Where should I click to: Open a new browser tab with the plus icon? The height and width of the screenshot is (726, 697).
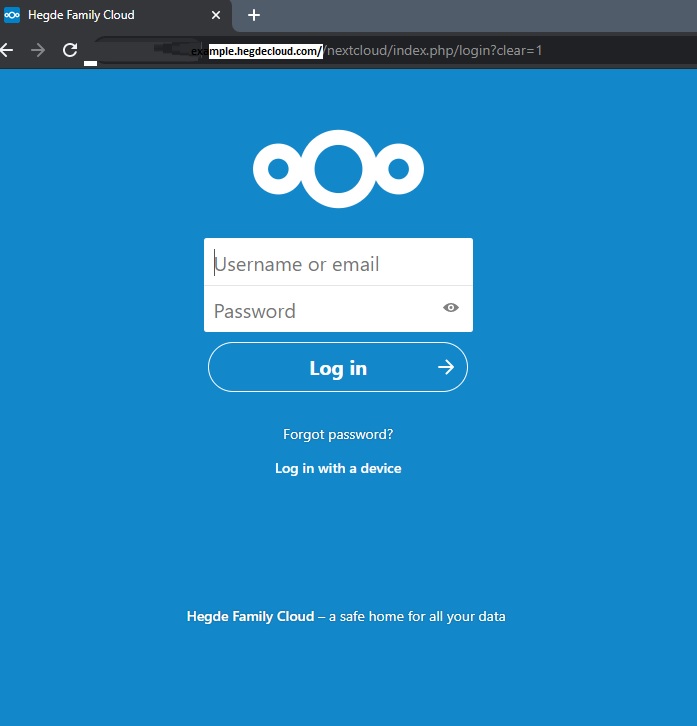tap(254, 15)
